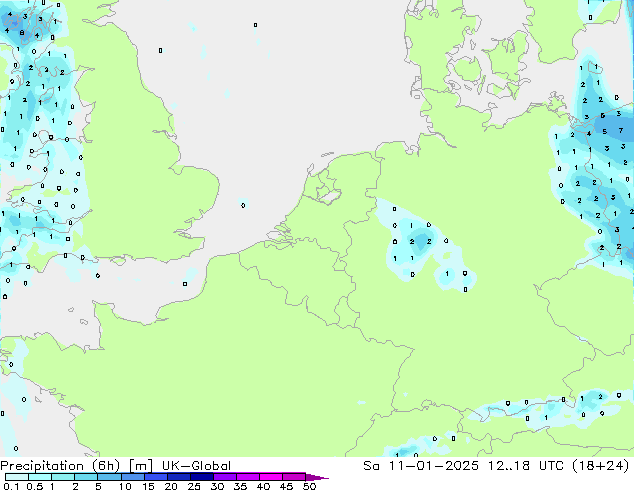Click the 30–35 purple legend swatch
The height and width of the screenshot is (490, 634).
click(x=225, y=477)
